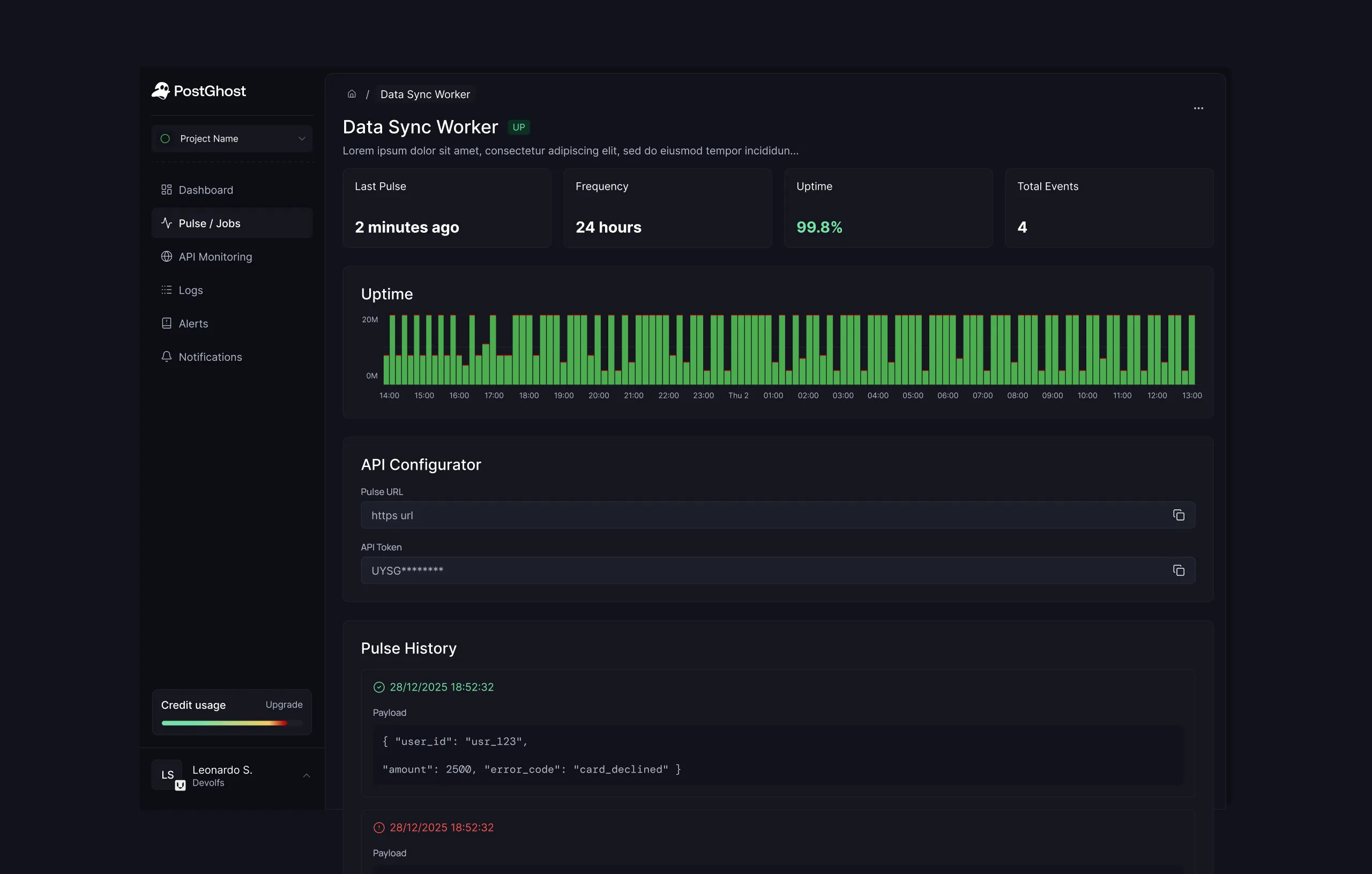Expand the Leonardo S. account menu chevron

pos(307,775)
